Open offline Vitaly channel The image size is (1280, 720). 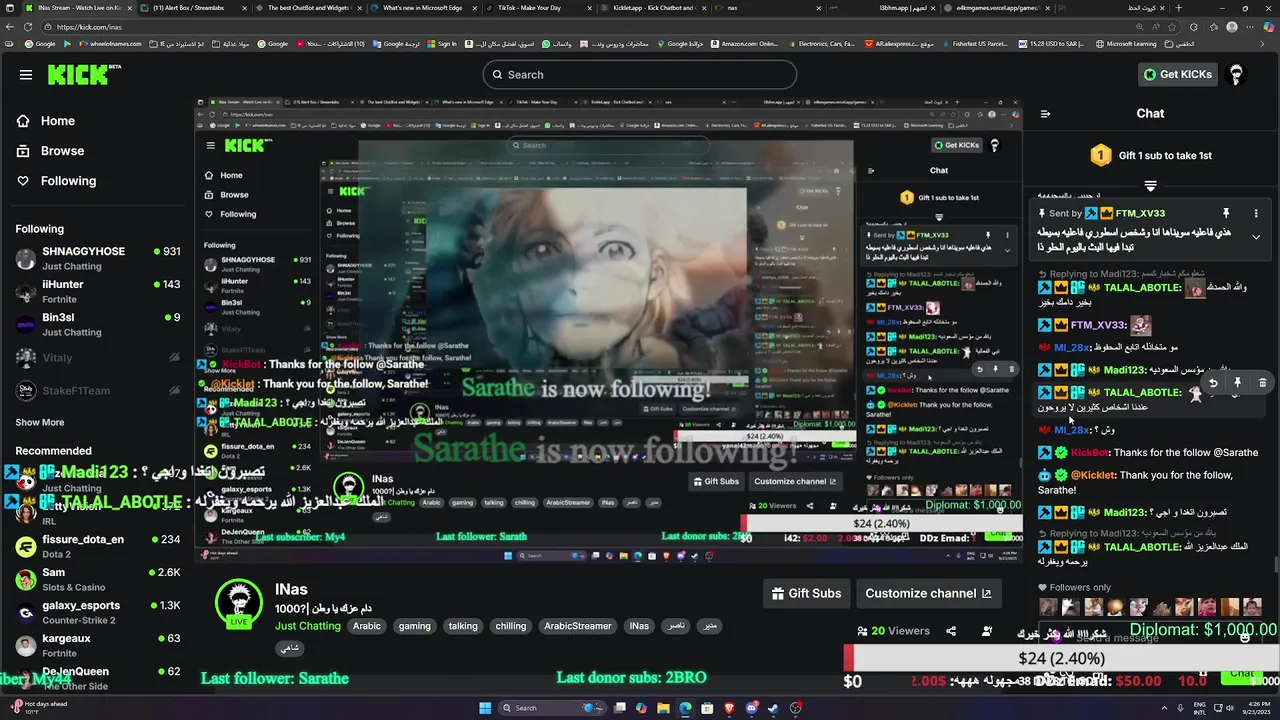pos(97,358)
